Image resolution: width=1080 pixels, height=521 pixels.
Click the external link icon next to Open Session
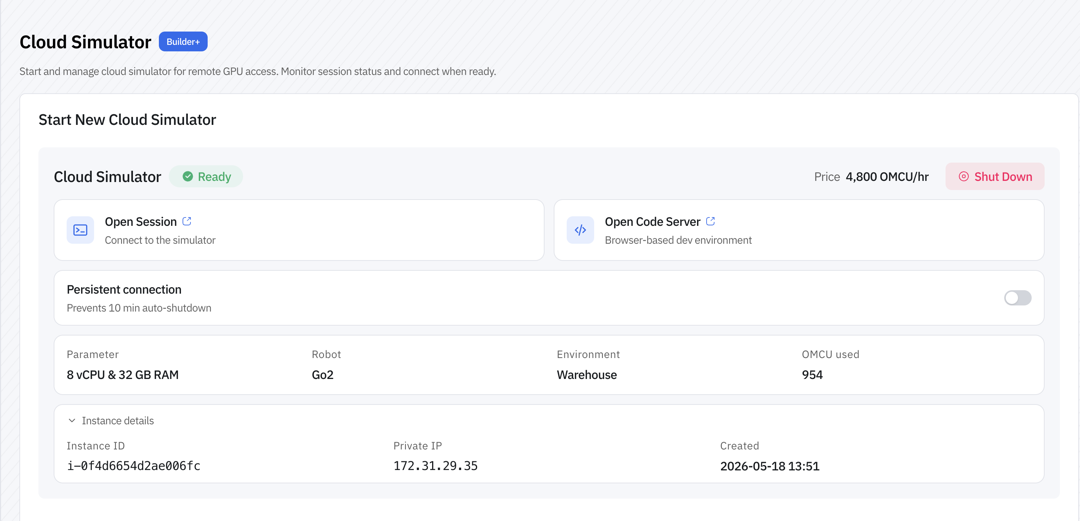click(187, 221)
